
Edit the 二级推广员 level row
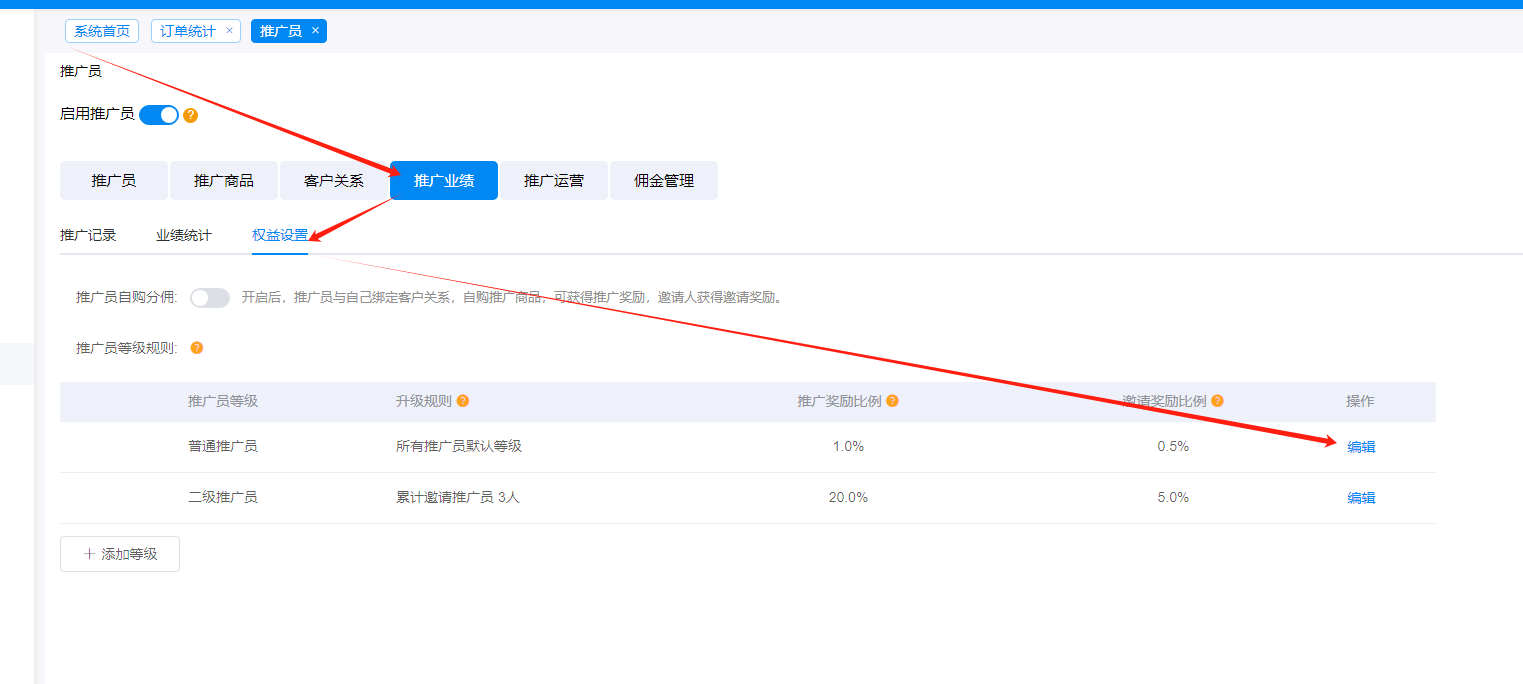coord(1361,498)
